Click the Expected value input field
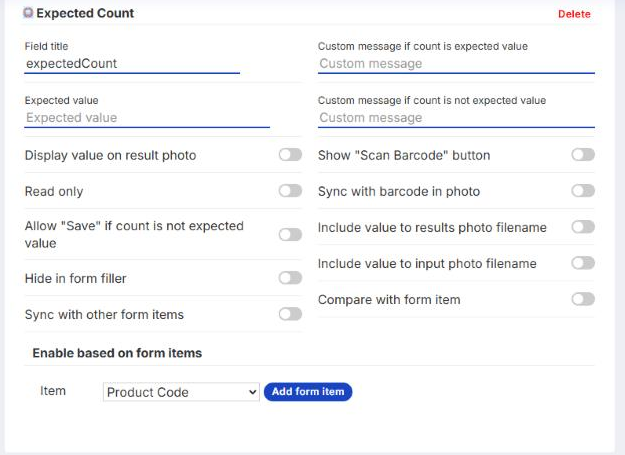The height and width of the screenshot is (455, 625). (147, 118)
